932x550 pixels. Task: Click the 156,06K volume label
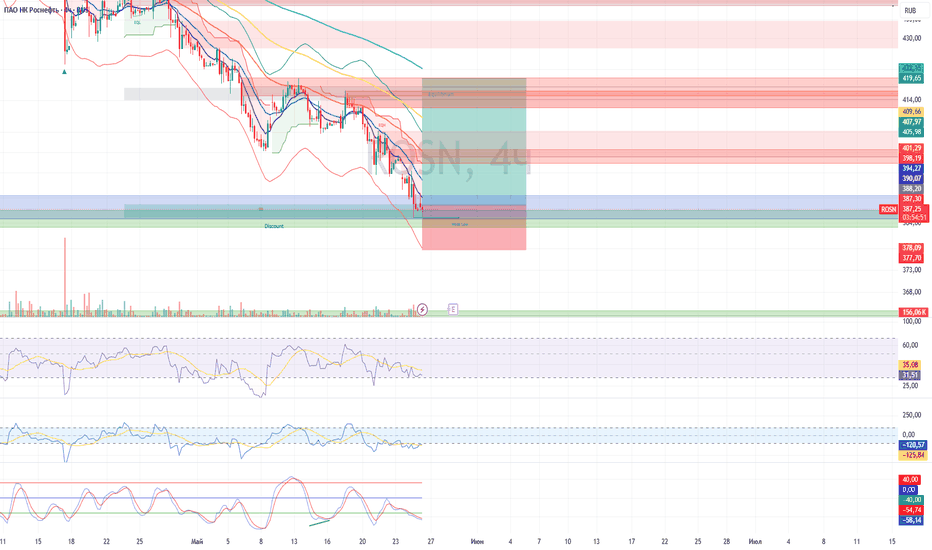click(914, 312)
